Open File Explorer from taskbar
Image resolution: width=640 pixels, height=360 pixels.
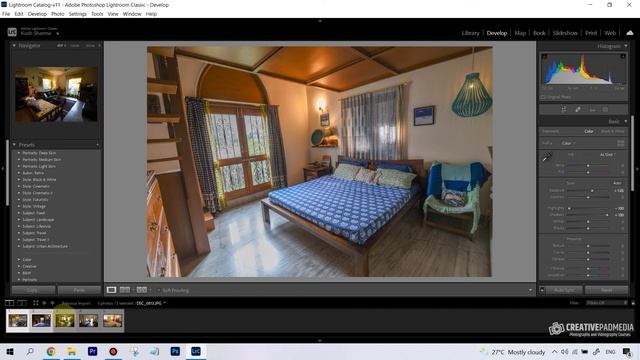pos(72,351)
